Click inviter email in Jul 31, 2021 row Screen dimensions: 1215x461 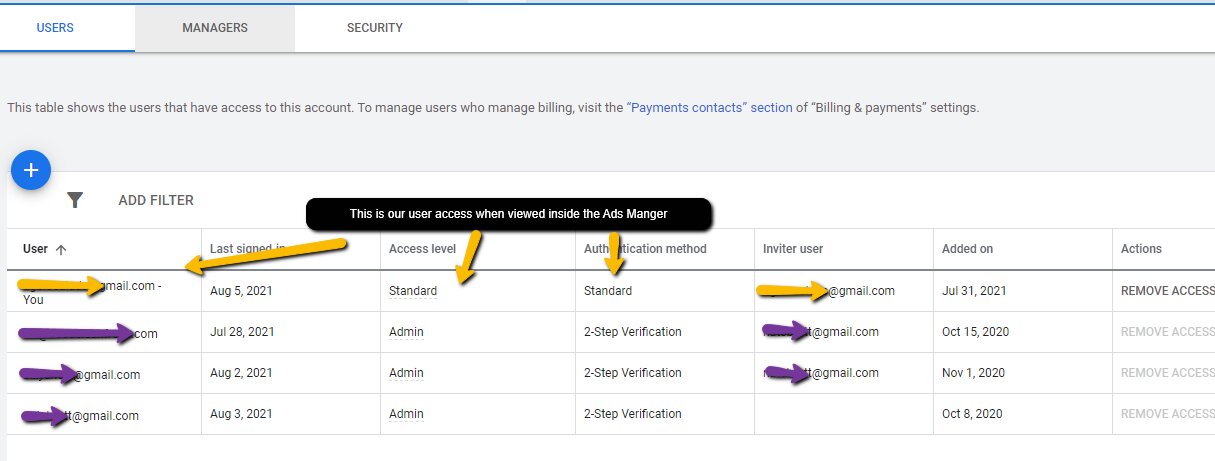(829, 291)
